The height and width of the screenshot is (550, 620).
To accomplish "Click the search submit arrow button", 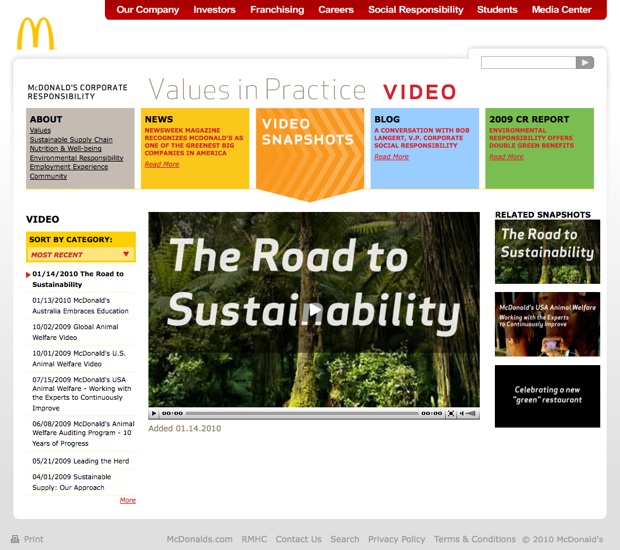I will pos(585,62).
